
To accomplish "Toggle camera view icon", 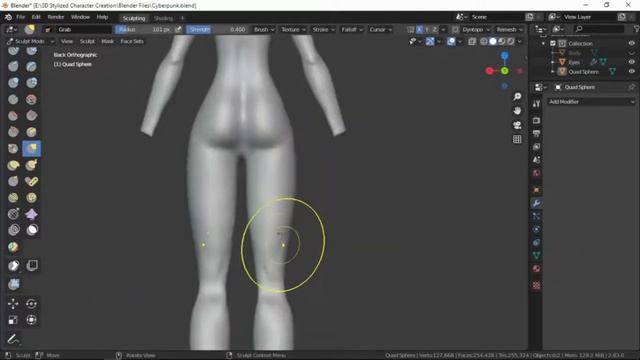I will click(x=517, y=125).
